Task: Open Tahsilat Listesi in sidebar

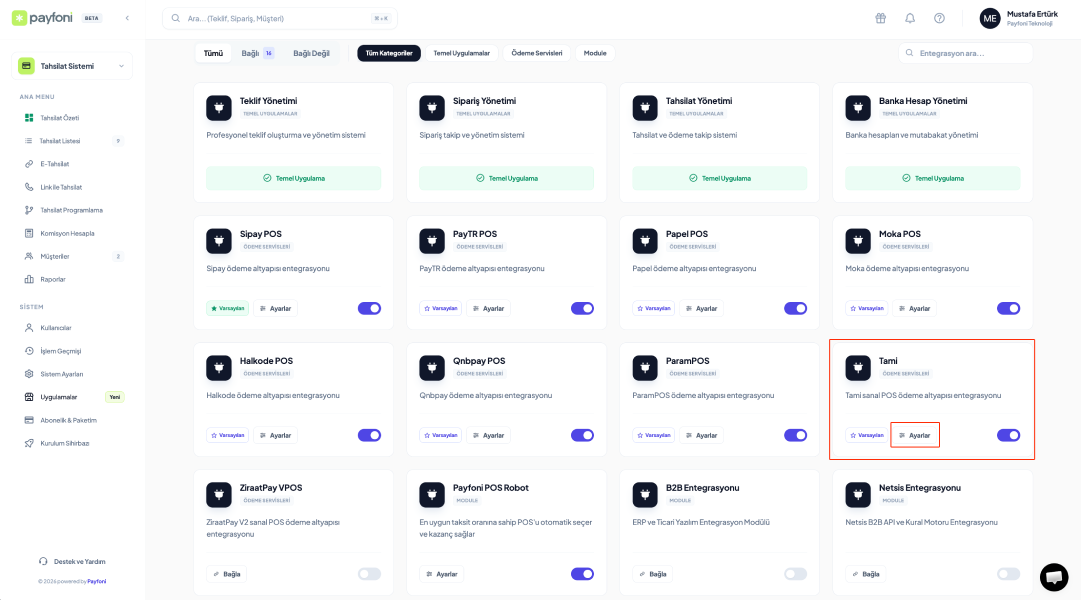Action: tap(60, 141)
